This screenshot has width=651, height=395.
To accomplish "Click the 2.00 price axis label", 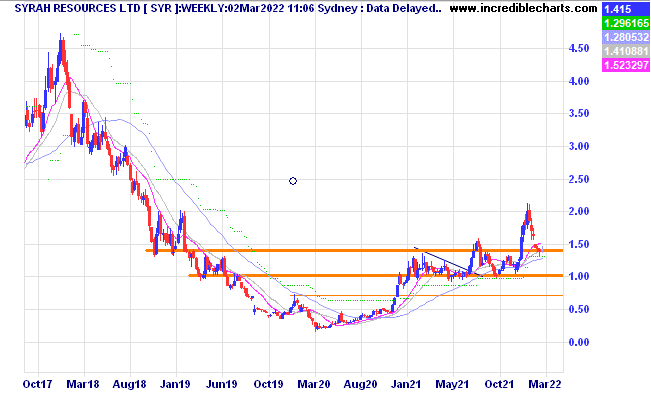I will pyautogui.click(x=579, y=211).
